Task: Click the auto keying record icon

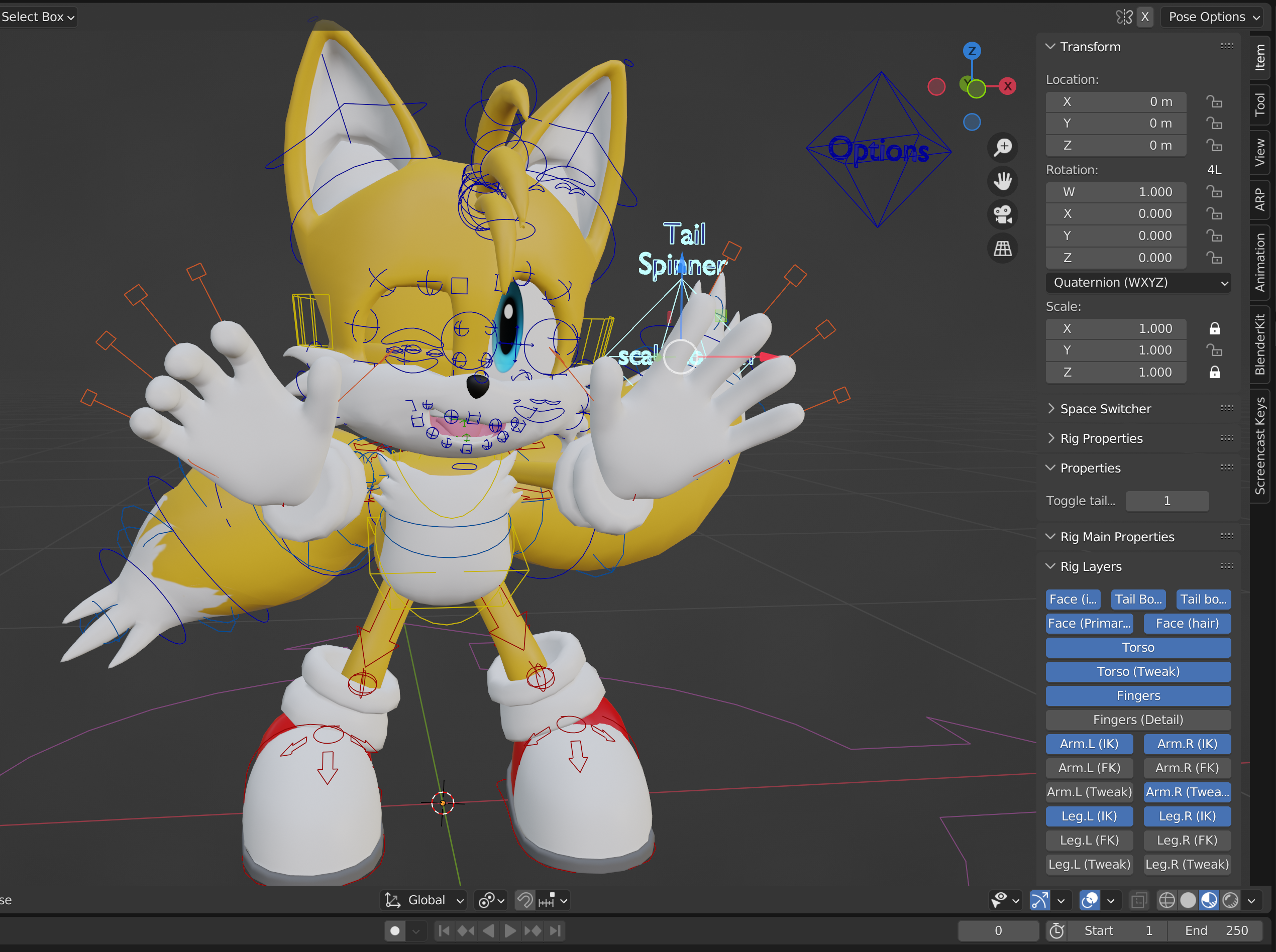Action: 395,931
